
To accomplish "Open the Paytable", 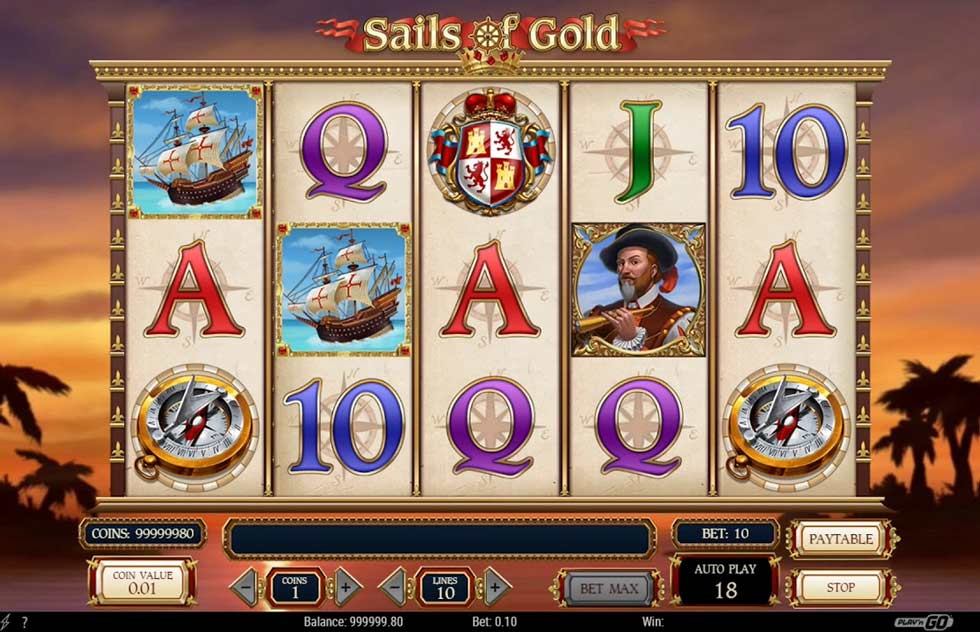I will (x=841, y=539).
